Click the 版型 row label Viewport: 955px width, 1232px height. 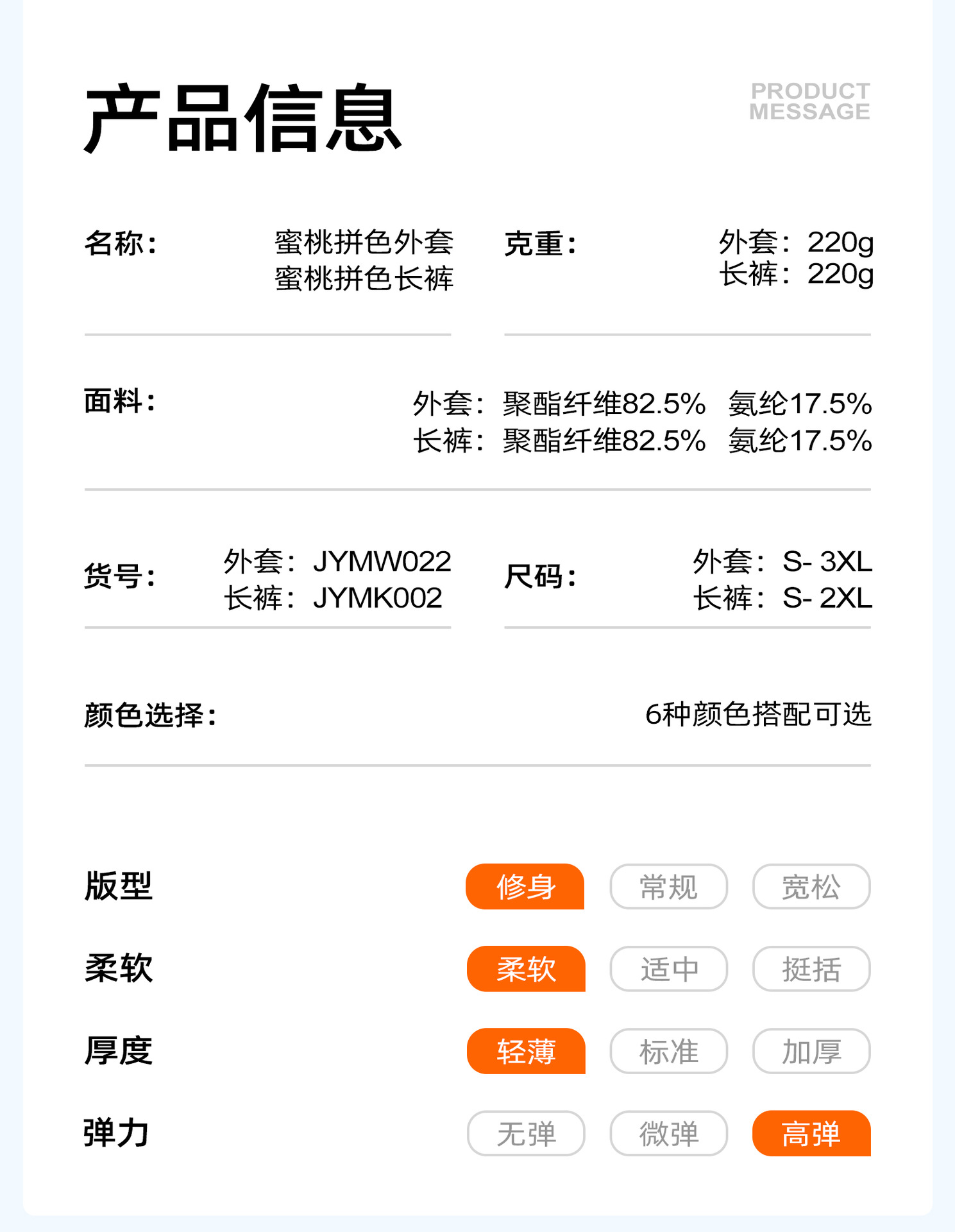pyautogui.click(x=119, y=887)
